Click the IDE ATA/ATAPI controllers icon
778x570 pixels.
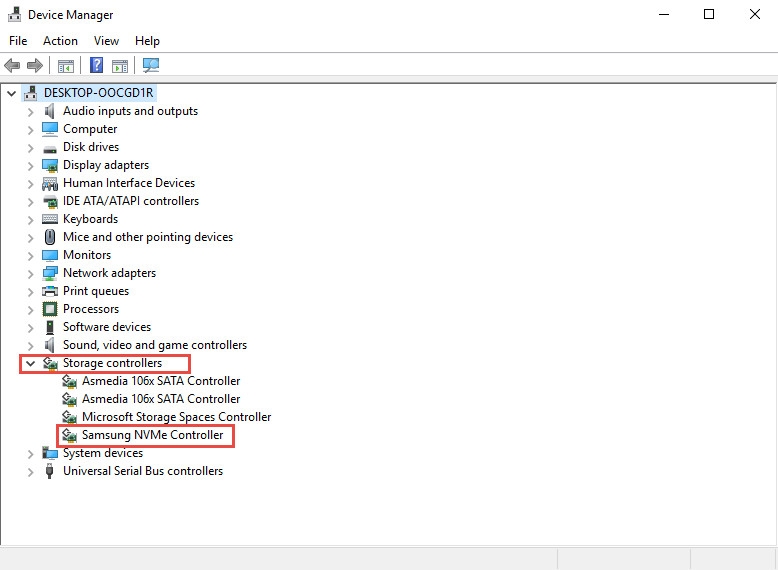pos(50,201)
